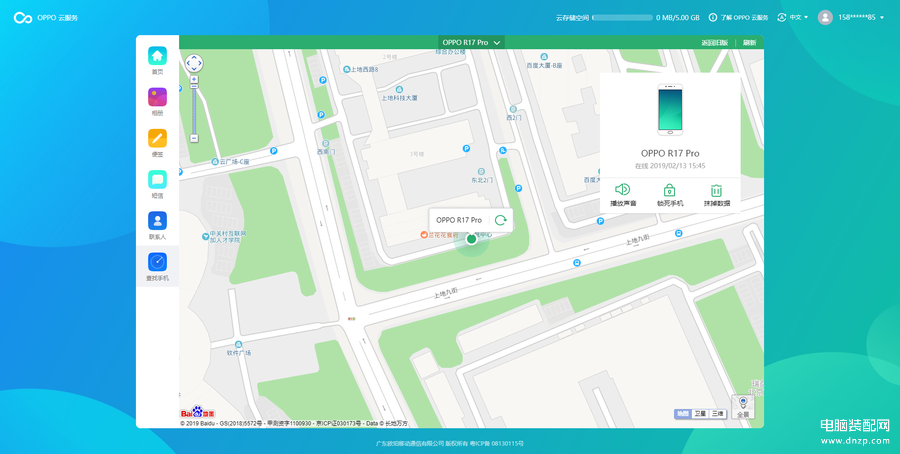This screenshot has width=900, height=454.
Task: Open the 全景 panorama view button
Action: [743, 406]
